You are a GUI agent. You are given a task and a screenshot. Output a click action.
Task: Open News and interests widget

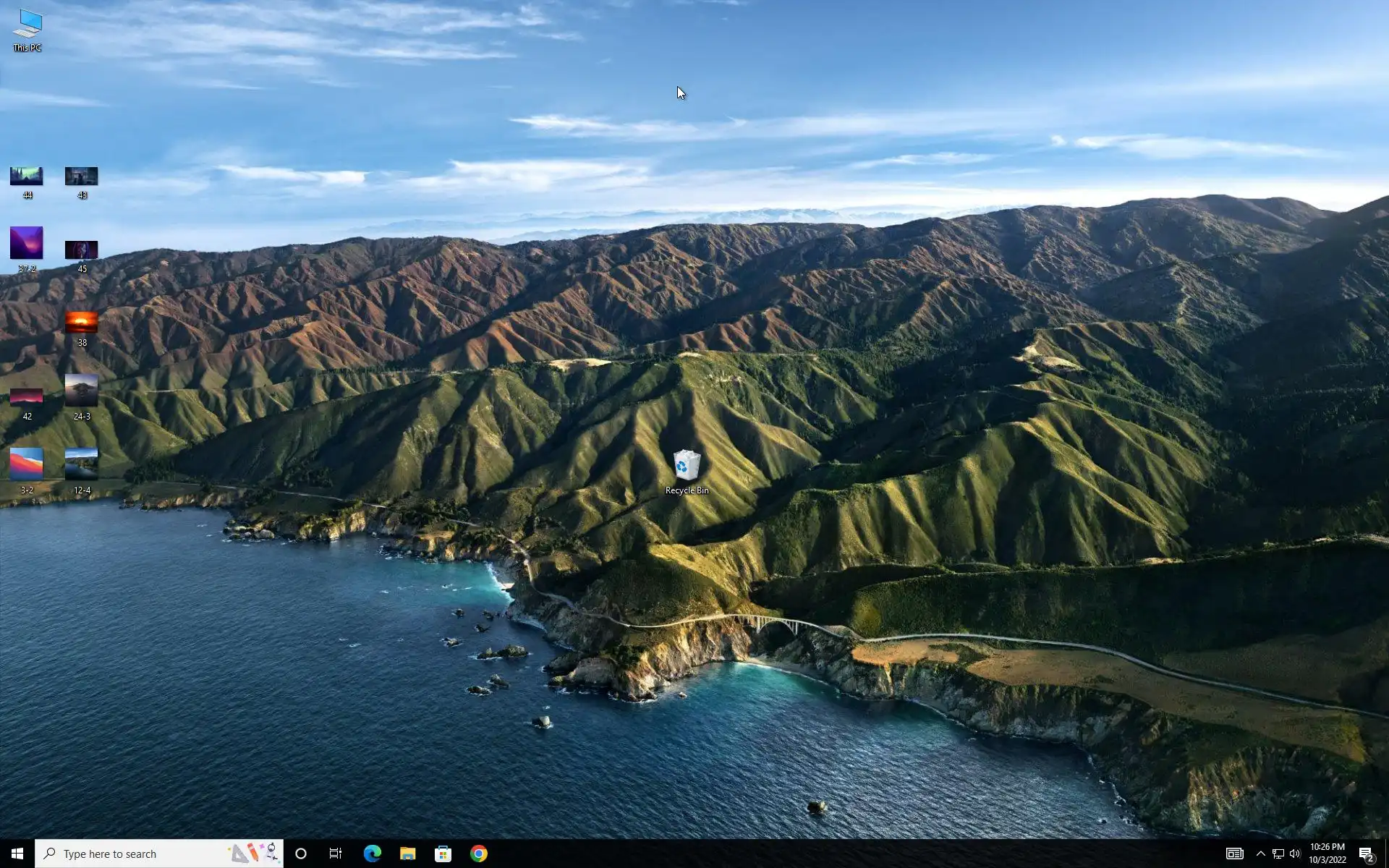(1234, 854)
